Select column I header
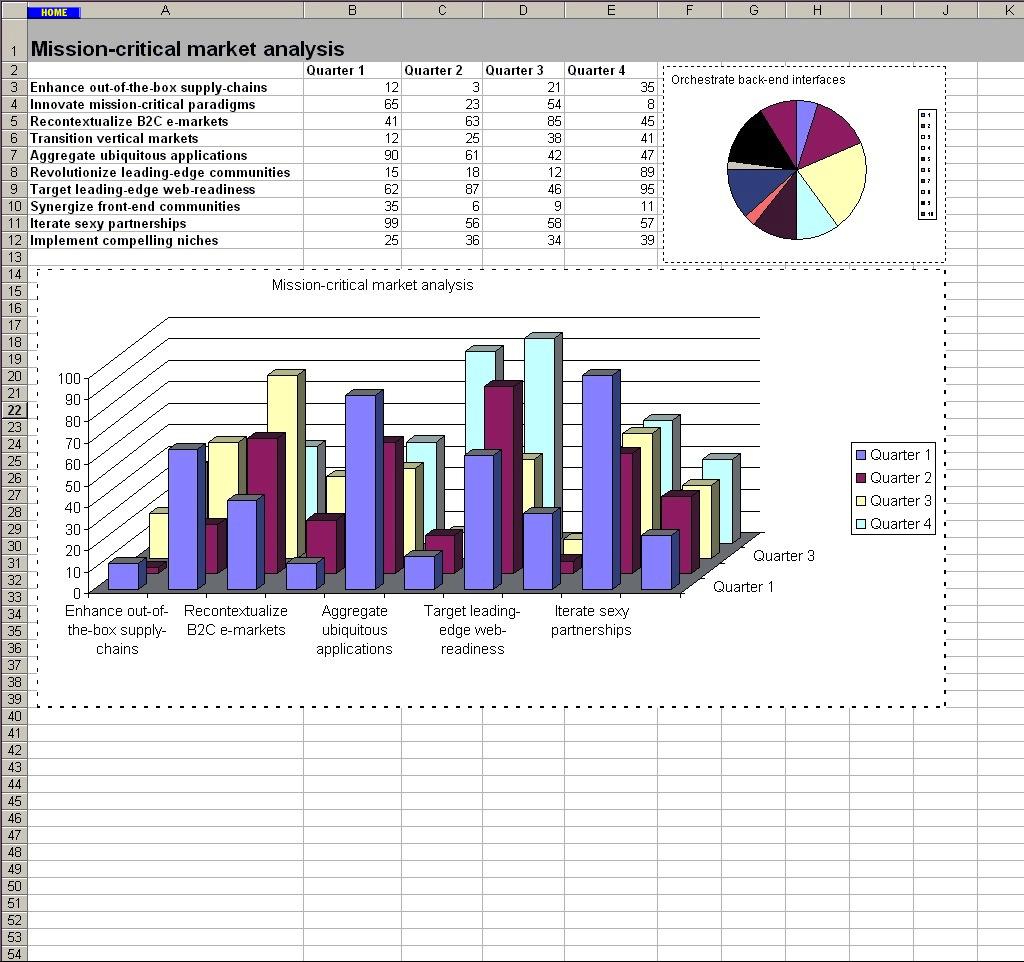 882,10
